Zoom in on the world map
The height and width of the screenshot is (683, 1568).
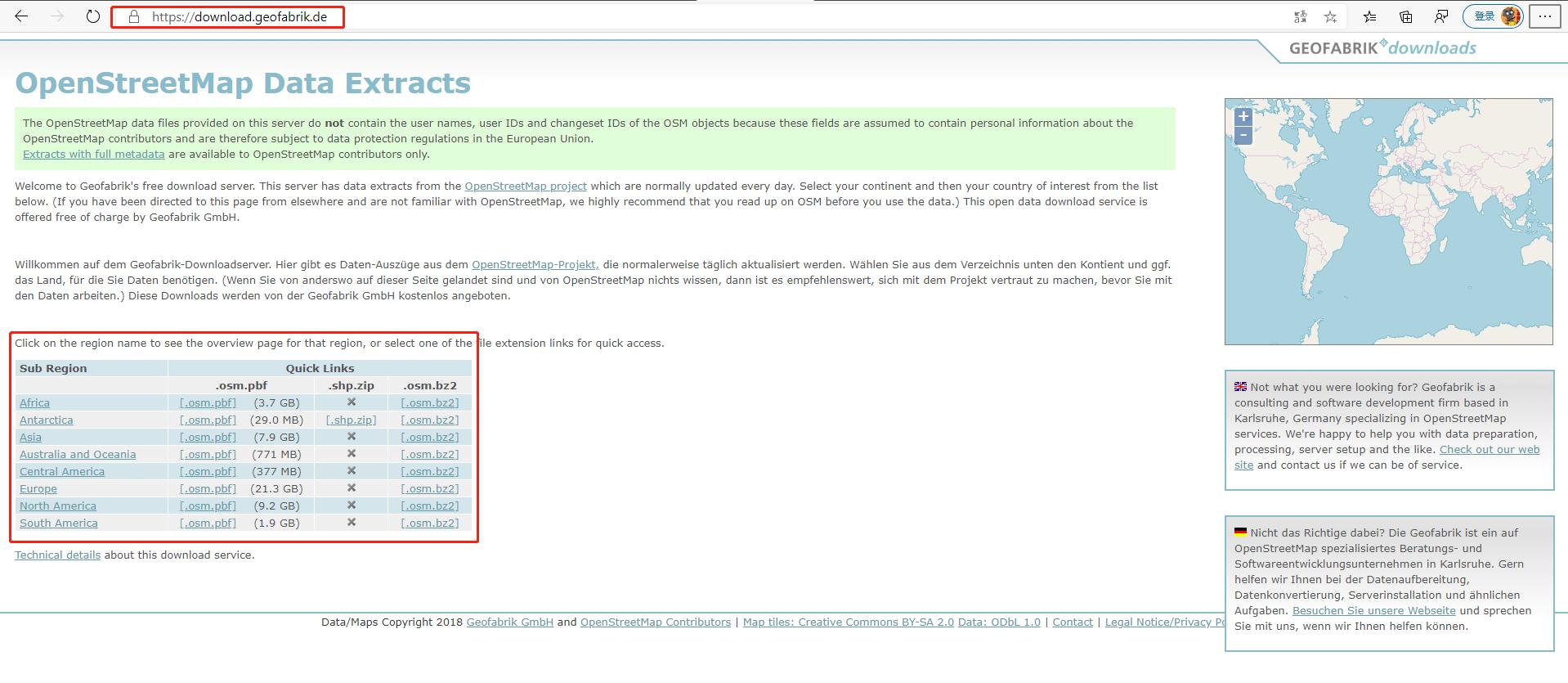coord(1243,116)
